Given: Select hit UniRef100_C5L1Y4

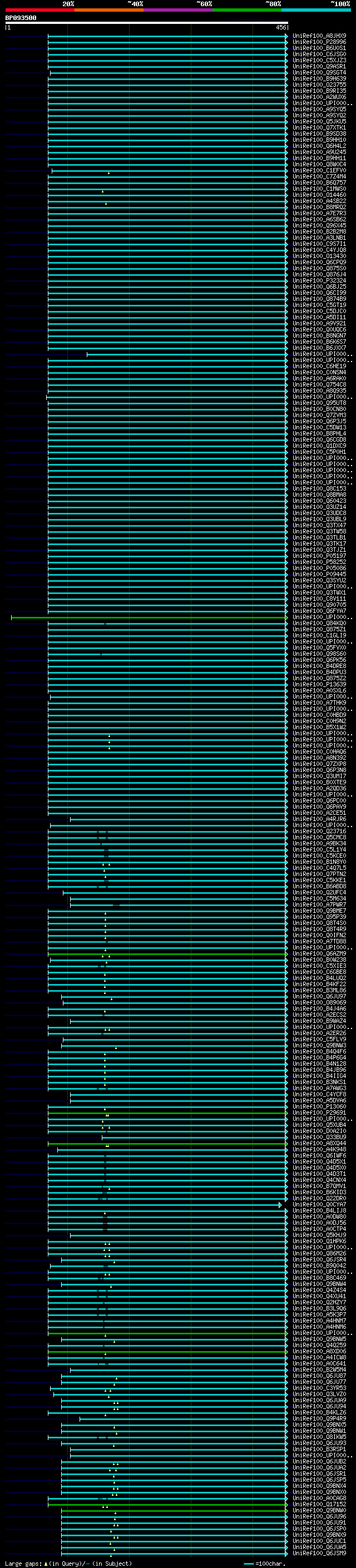Looking at the screenshot, I should point(319,850).
